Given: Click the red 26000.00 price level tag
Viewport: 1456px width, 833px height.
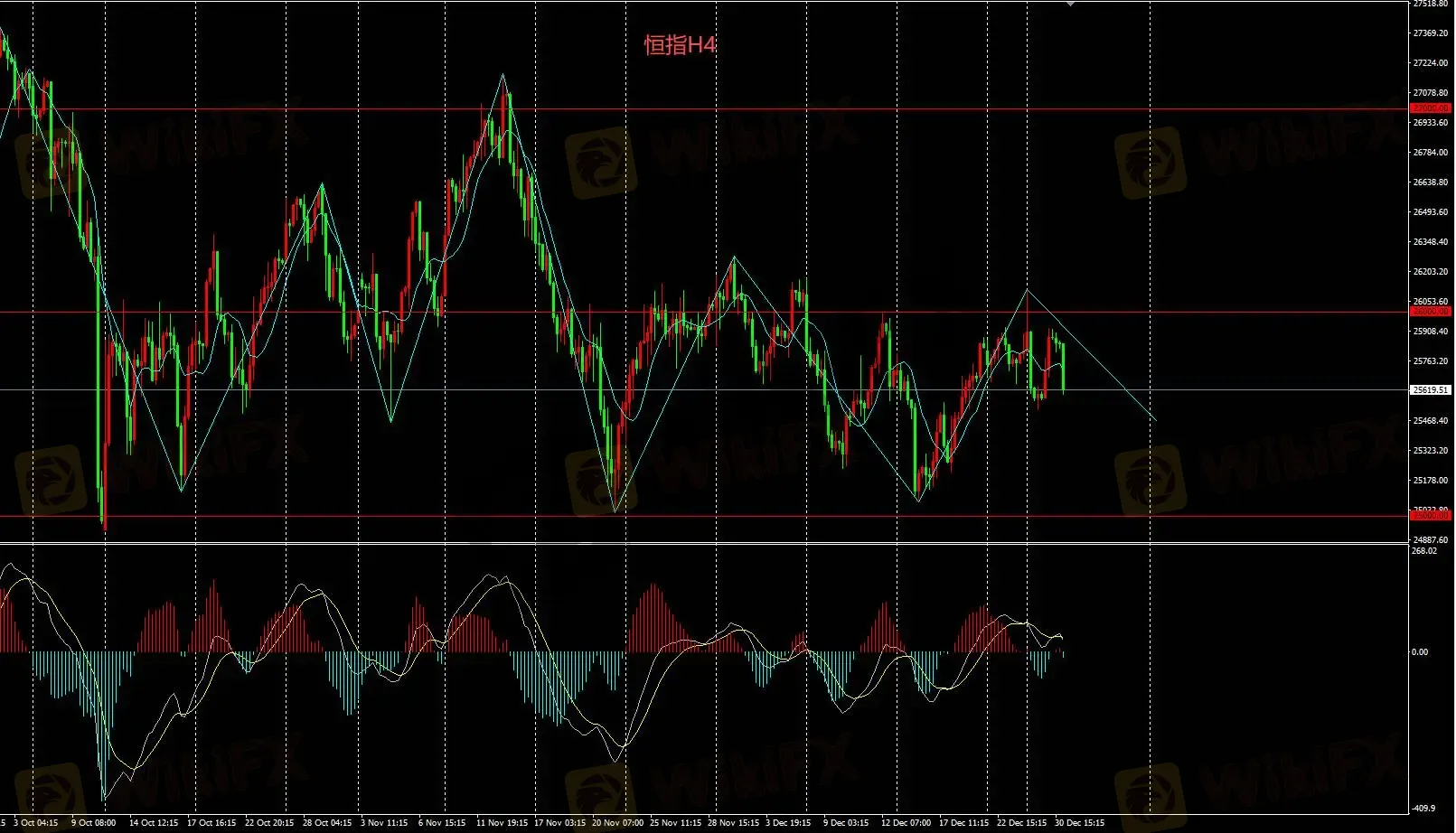Looking at the screenshot, I should 1430,312.
